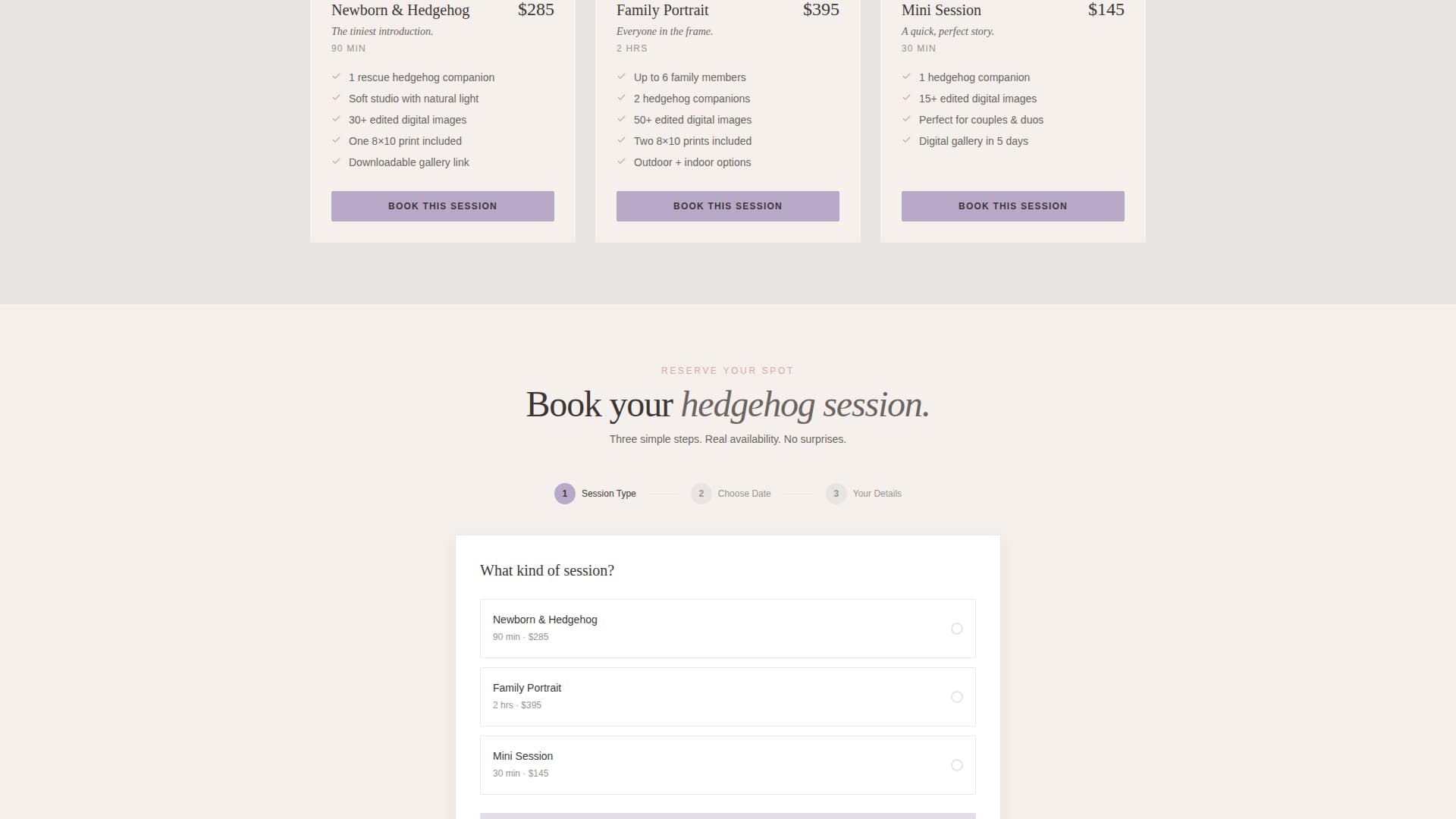The width and height of the screenshot is (1456, 819).
Task: Click the Session Type step label
Action: pos(608,494)
